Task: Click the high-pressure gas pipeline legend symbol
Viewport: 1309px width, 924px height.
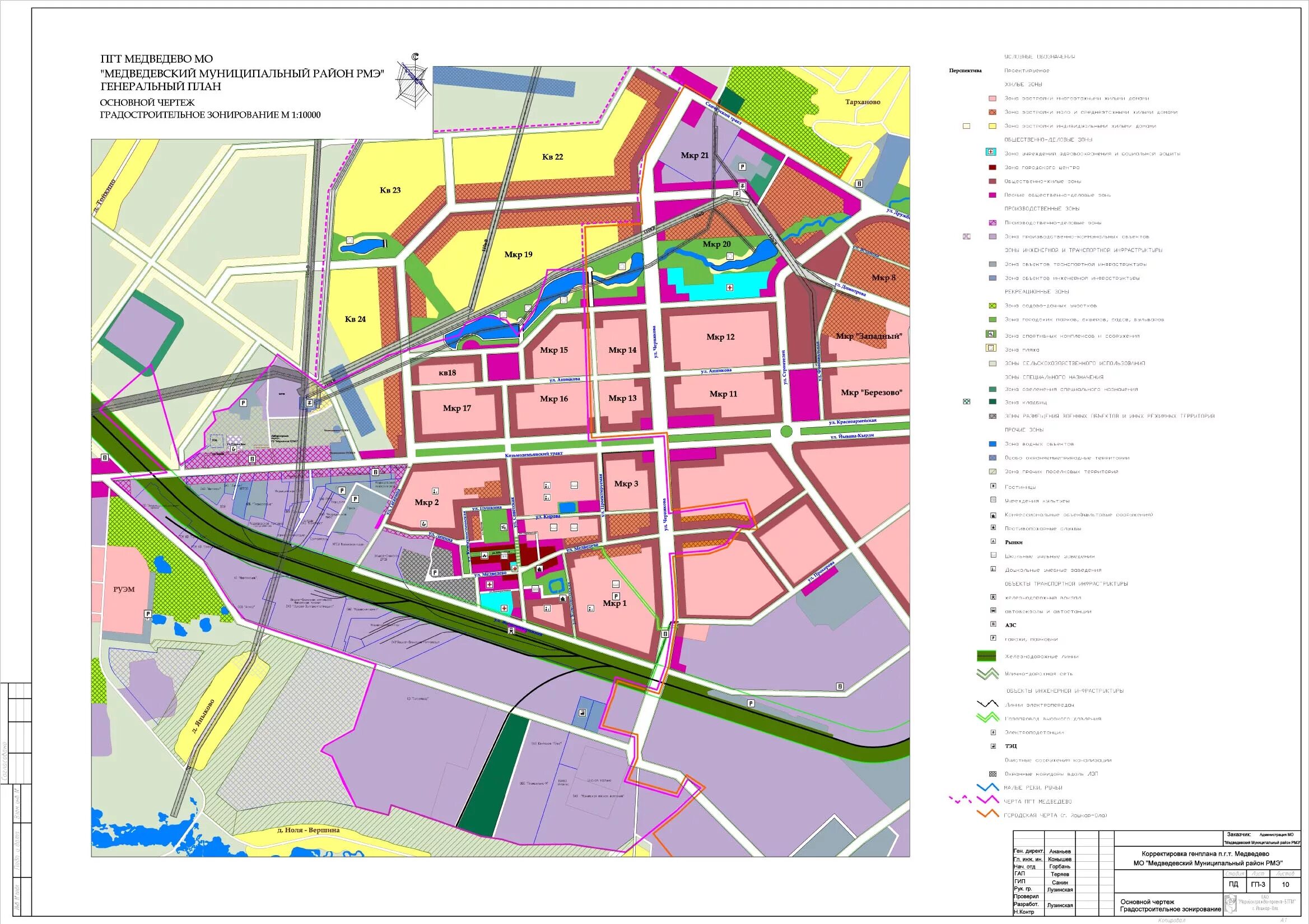Action: (x=988, y=718)
